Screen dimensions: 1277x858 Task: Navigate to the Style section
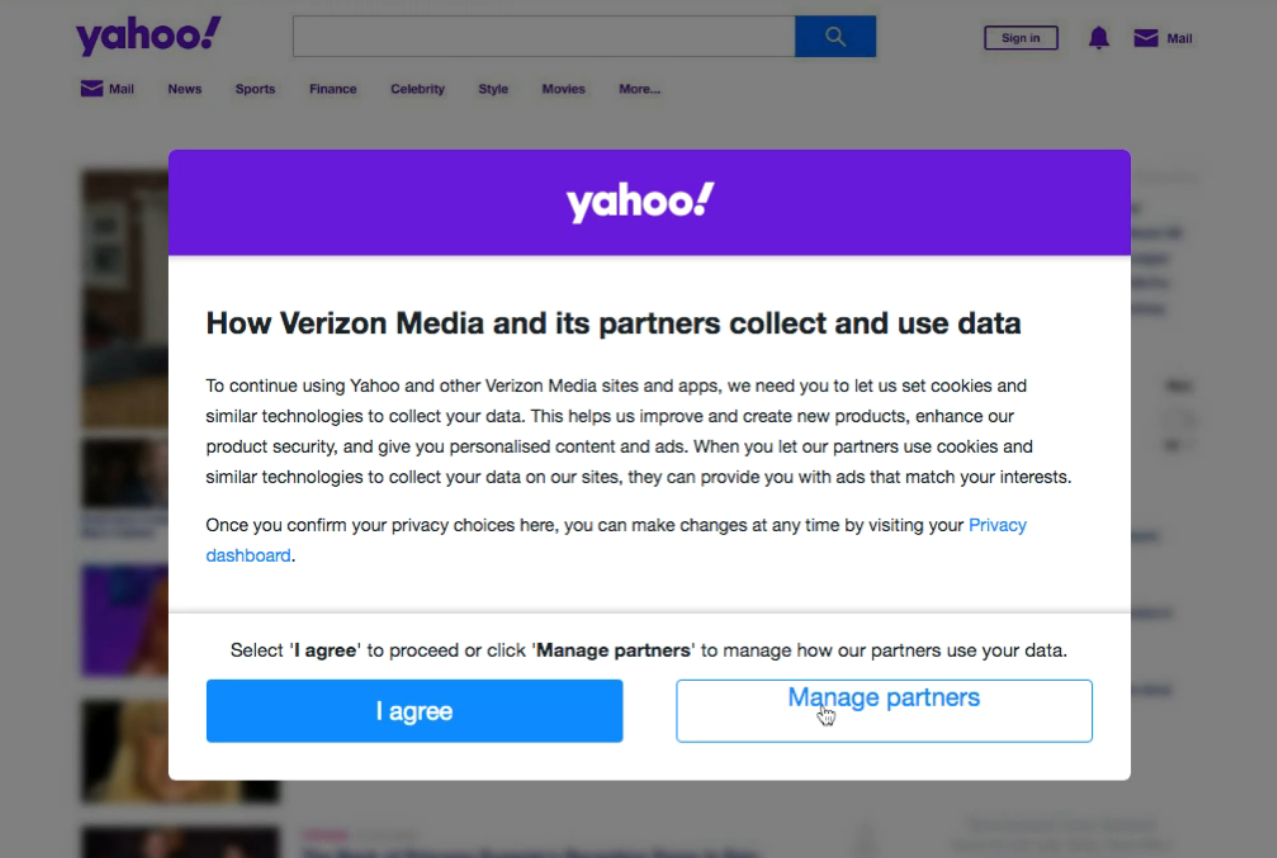point(493,89)
